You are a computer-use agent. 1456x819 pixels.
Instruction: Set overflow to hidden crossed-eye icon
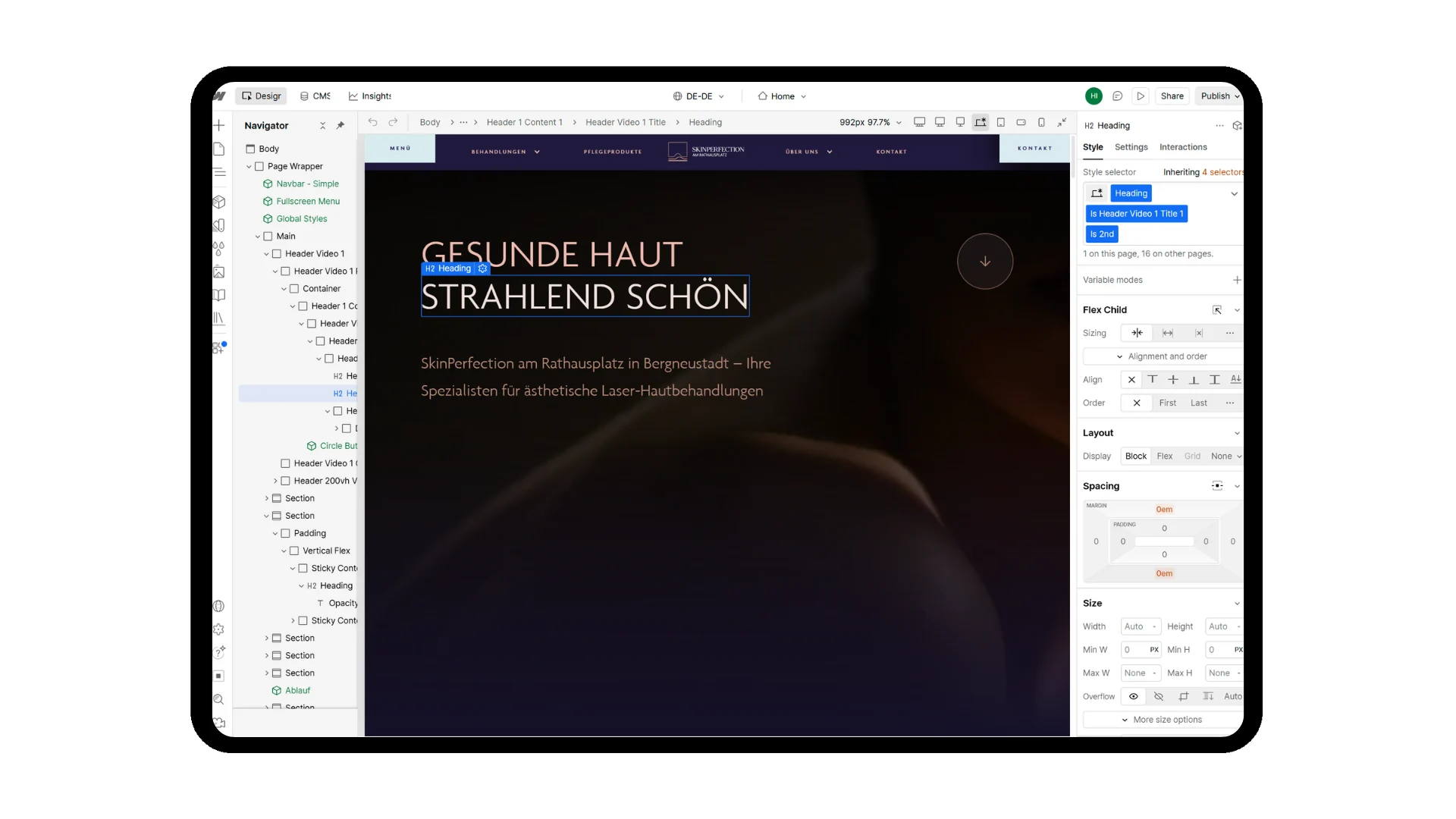[1159, 697]
